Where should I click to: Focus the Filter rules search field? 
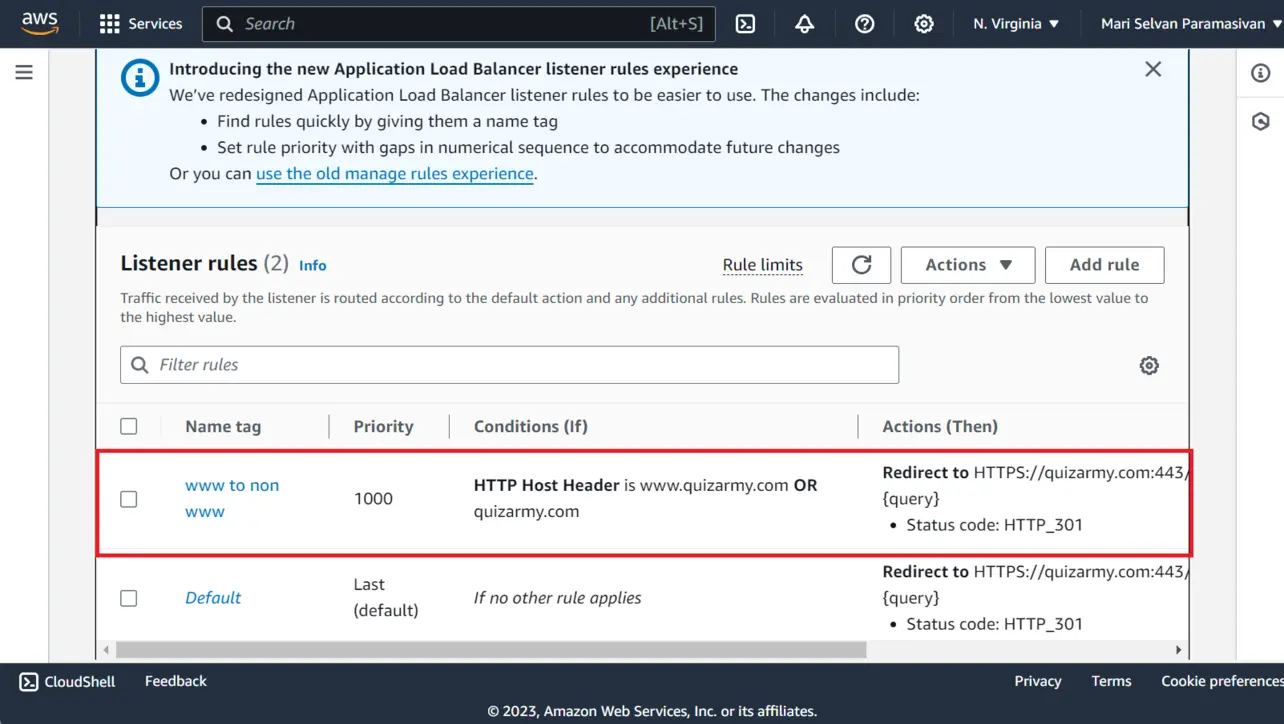pyautogui.click(x=510, y=365)
